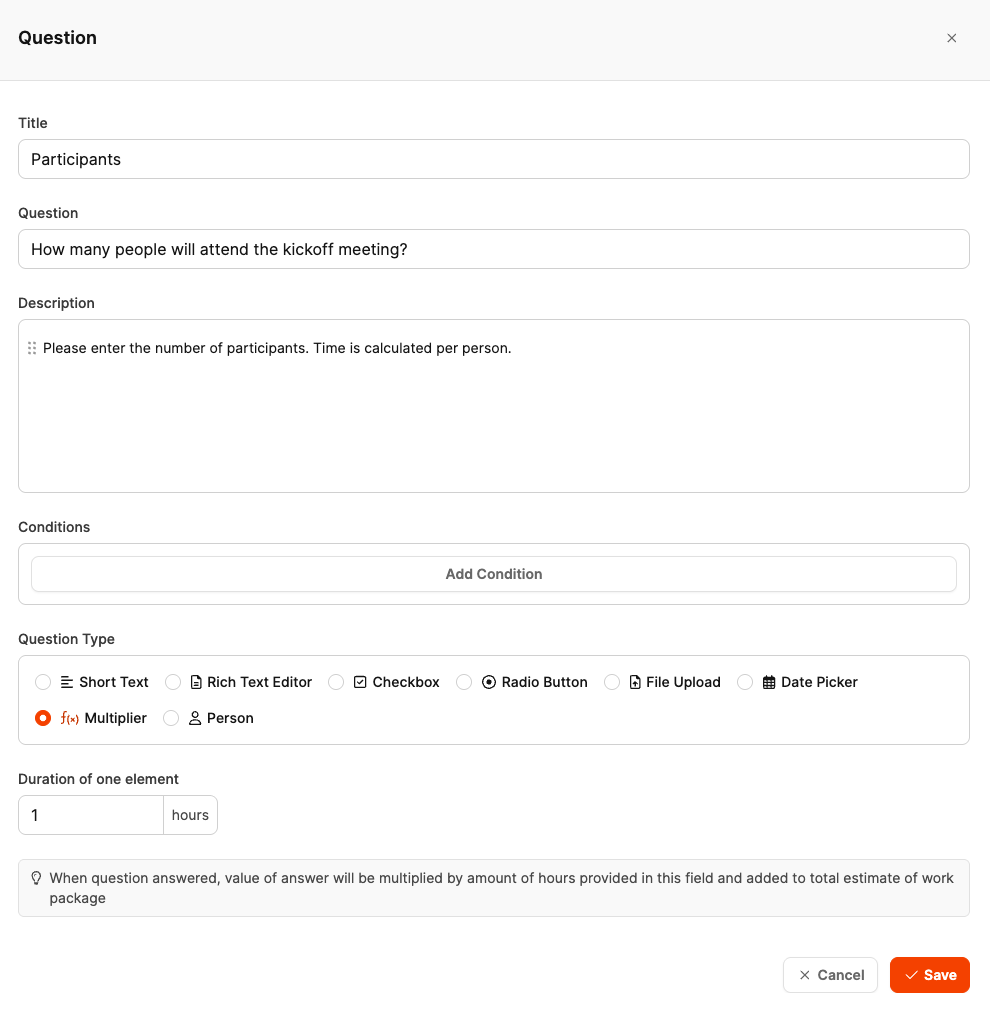Click the Duration of one element field
This screenshot has height=1019, width=990.
click(x=91, y=815)
